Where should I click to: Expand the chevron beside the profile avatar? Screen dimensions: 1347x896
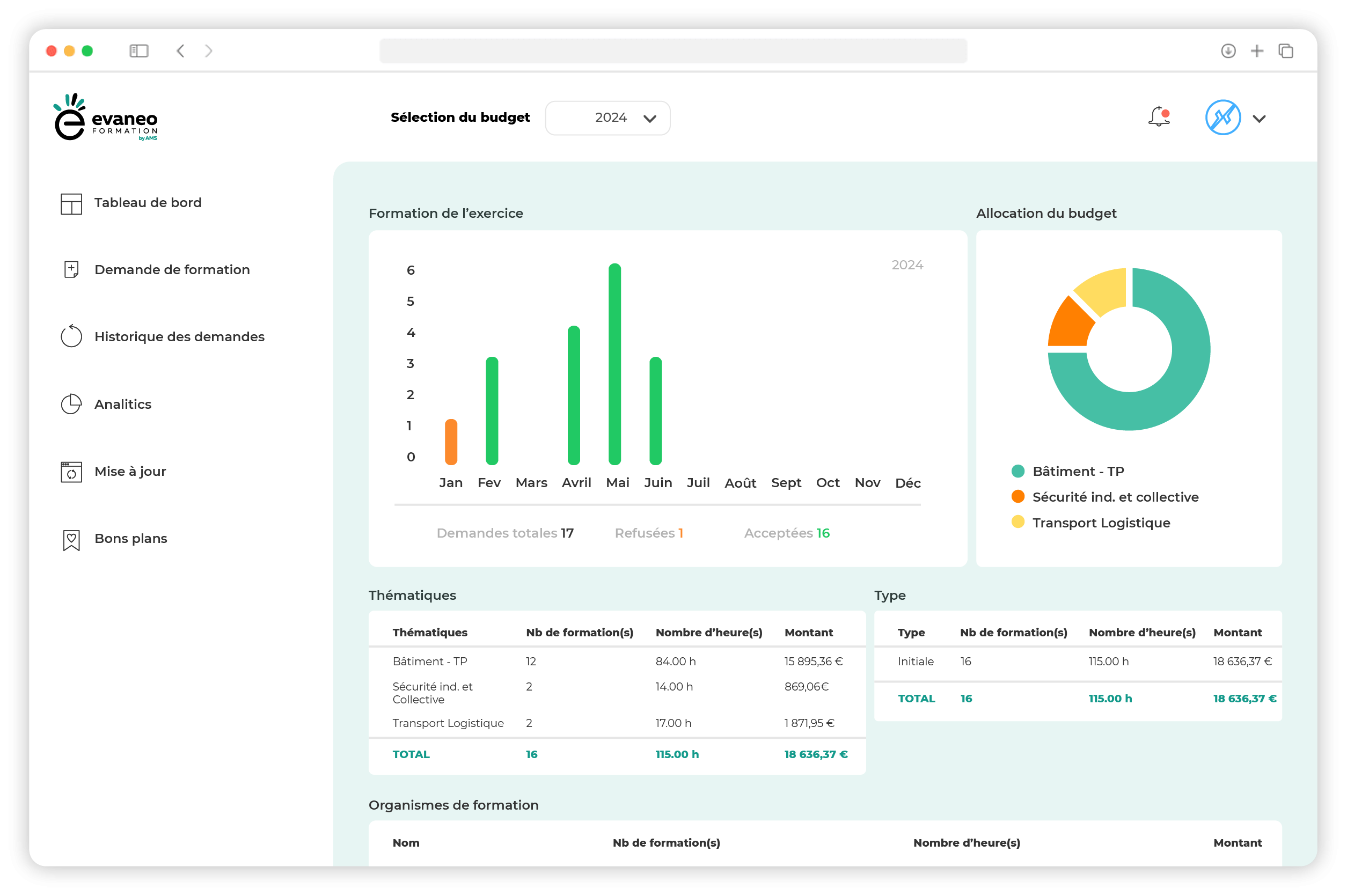[1258, 119]
